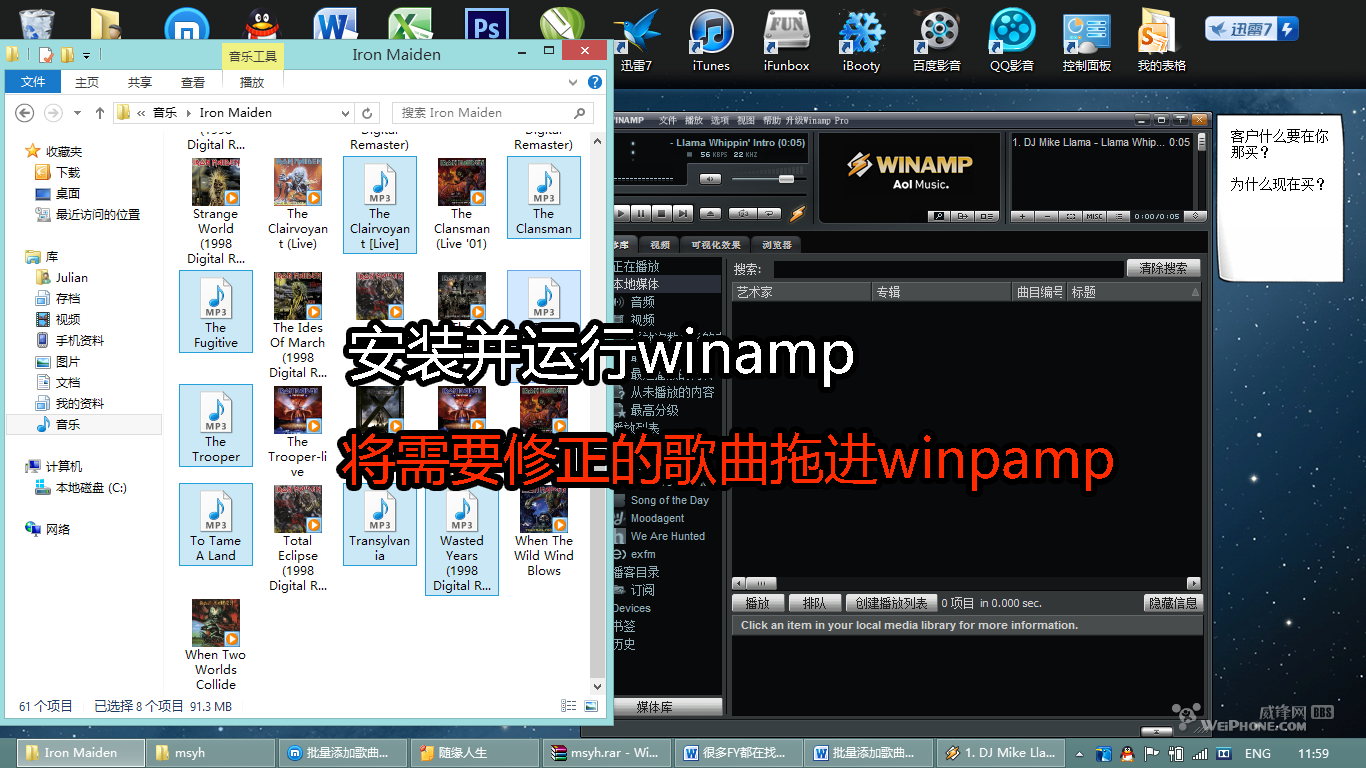Toggle shuffle in Winamp
The image size is (1366, 768).
click(x=743, y=213)
